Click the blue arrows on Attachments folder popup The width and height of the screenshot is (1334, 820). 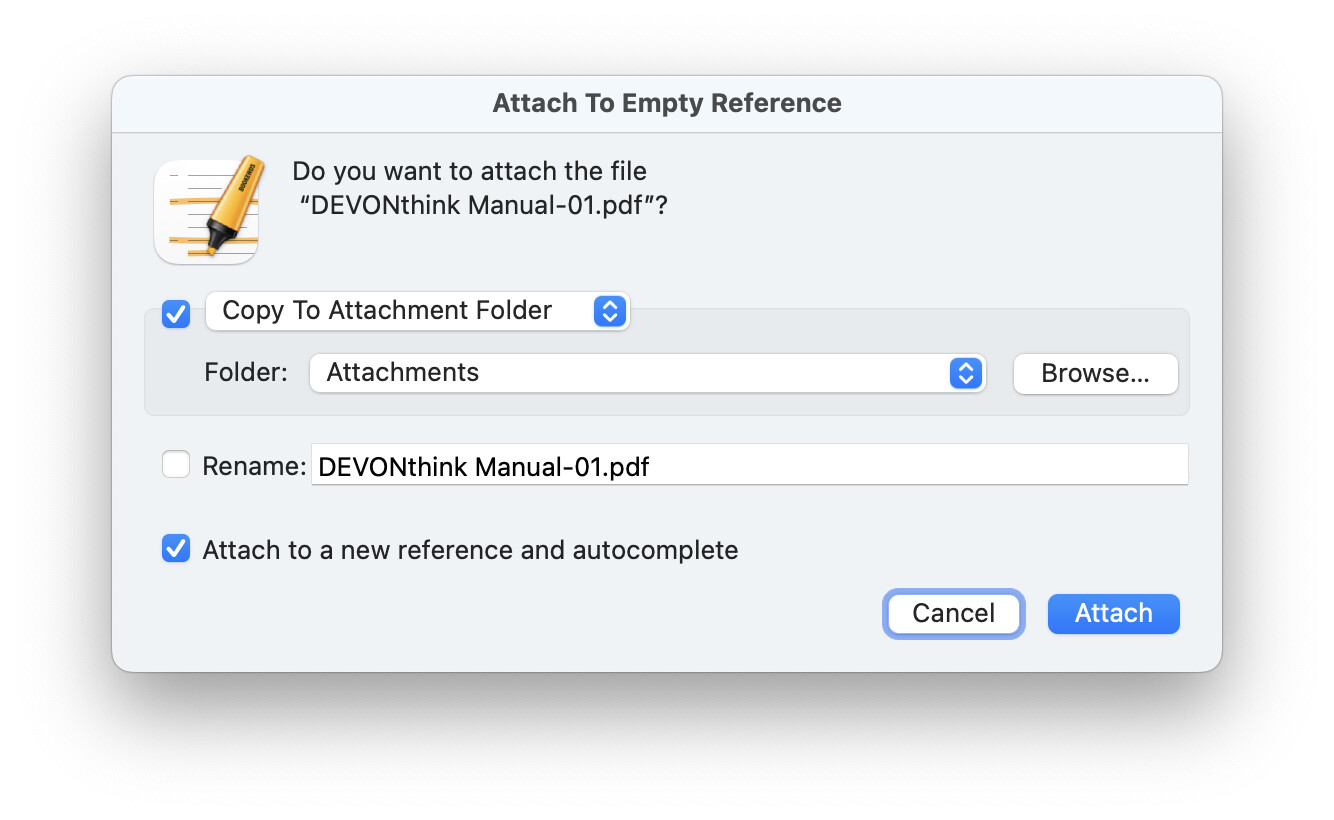pos(965,373)
